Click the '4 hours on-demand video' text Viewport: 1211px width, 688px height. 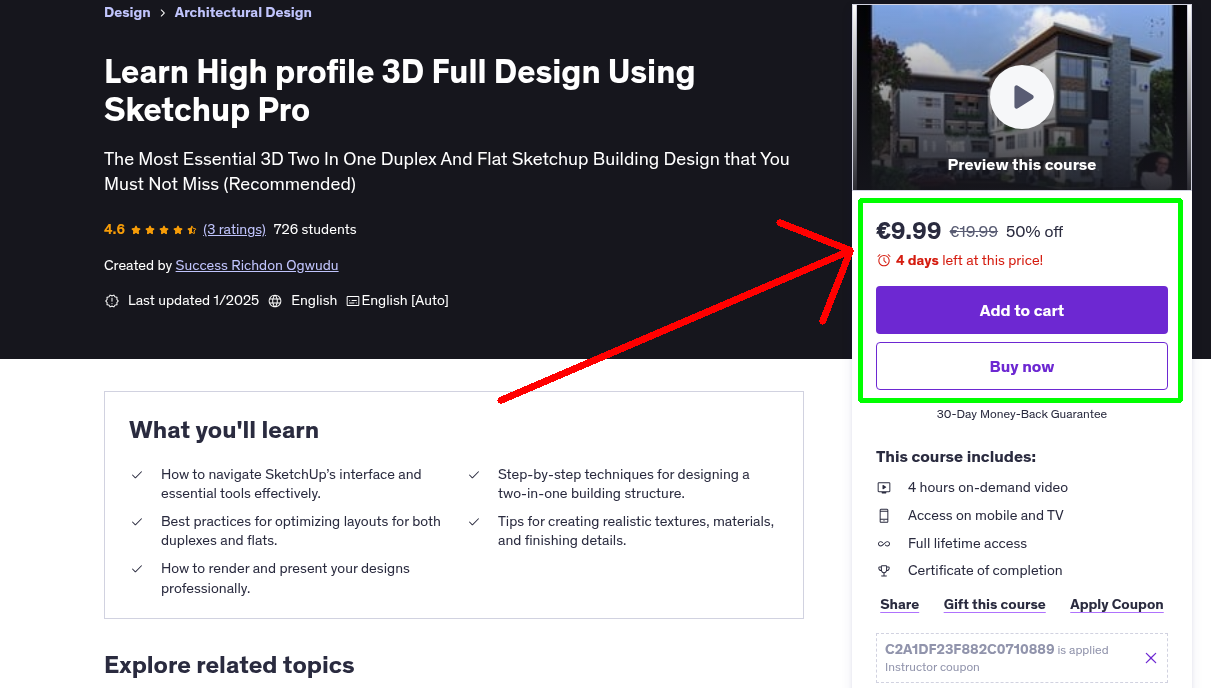(988, 487)
